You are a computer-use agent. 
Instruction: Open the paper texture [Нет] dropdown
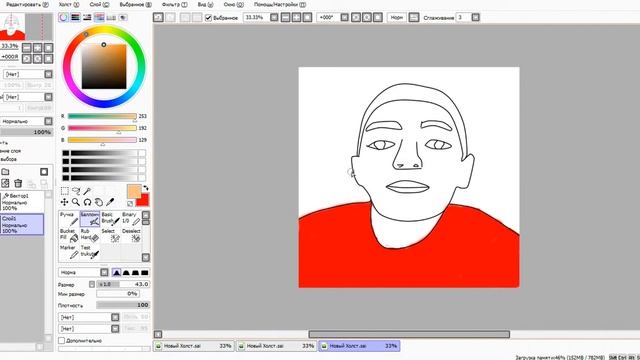[48, 74]
